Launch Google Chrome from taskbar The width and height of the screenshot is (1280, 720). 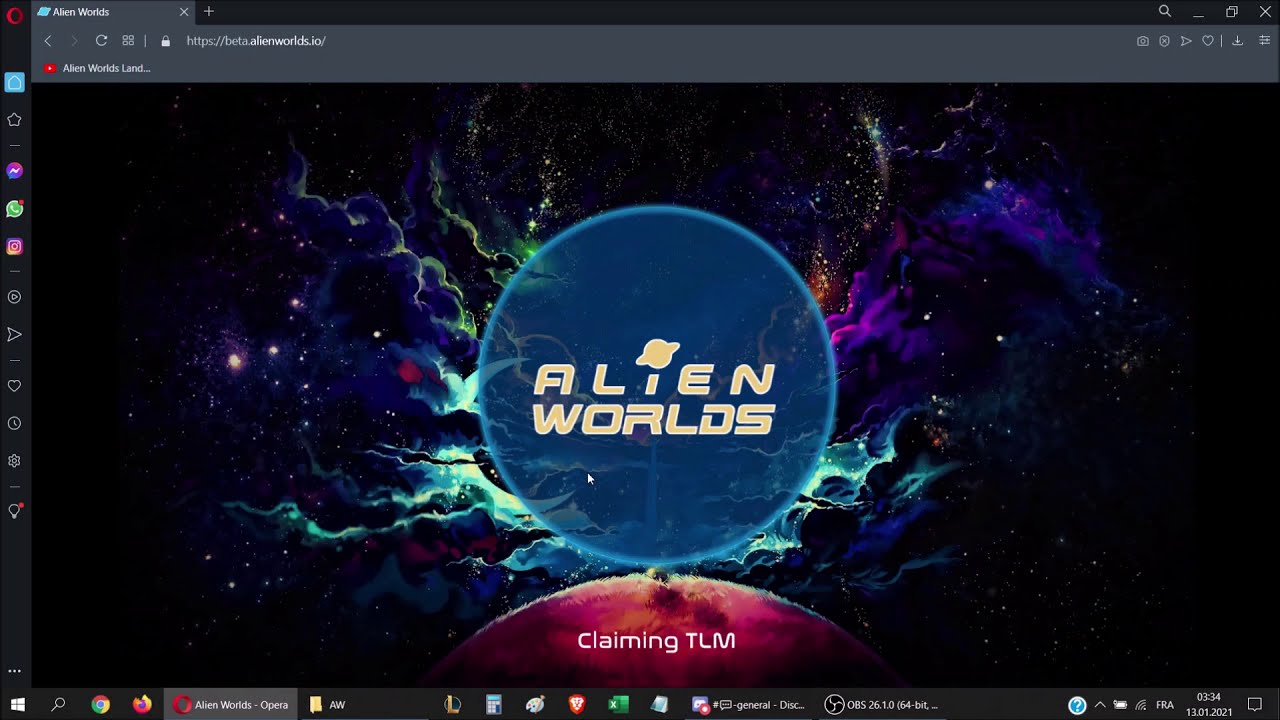coord(101,705)
